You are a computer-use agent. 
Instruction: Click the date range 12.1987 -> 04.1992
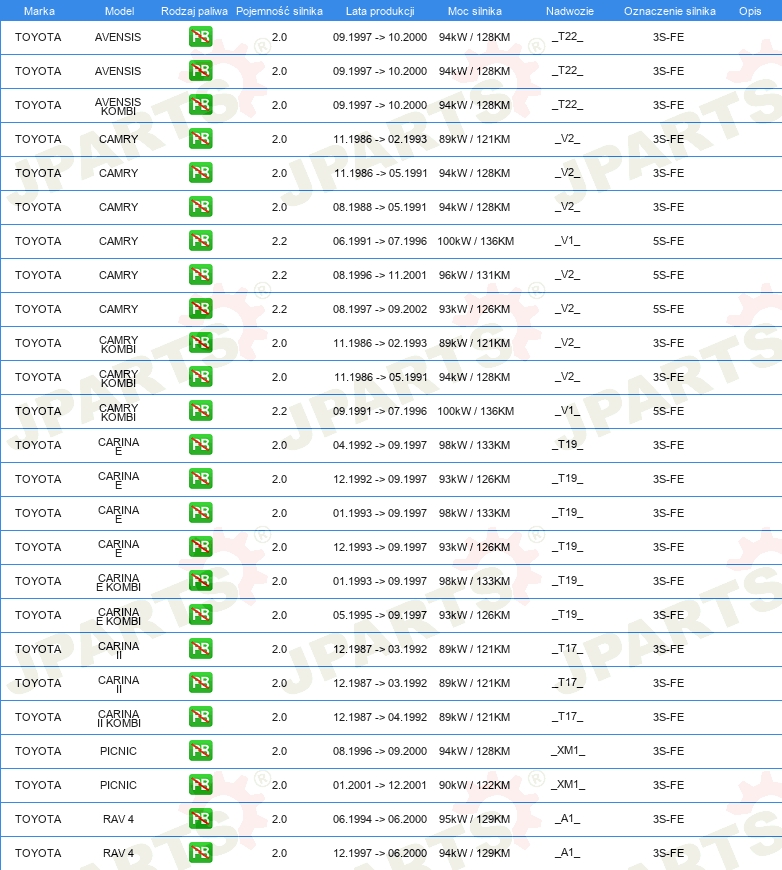click(x=380, y=717)
